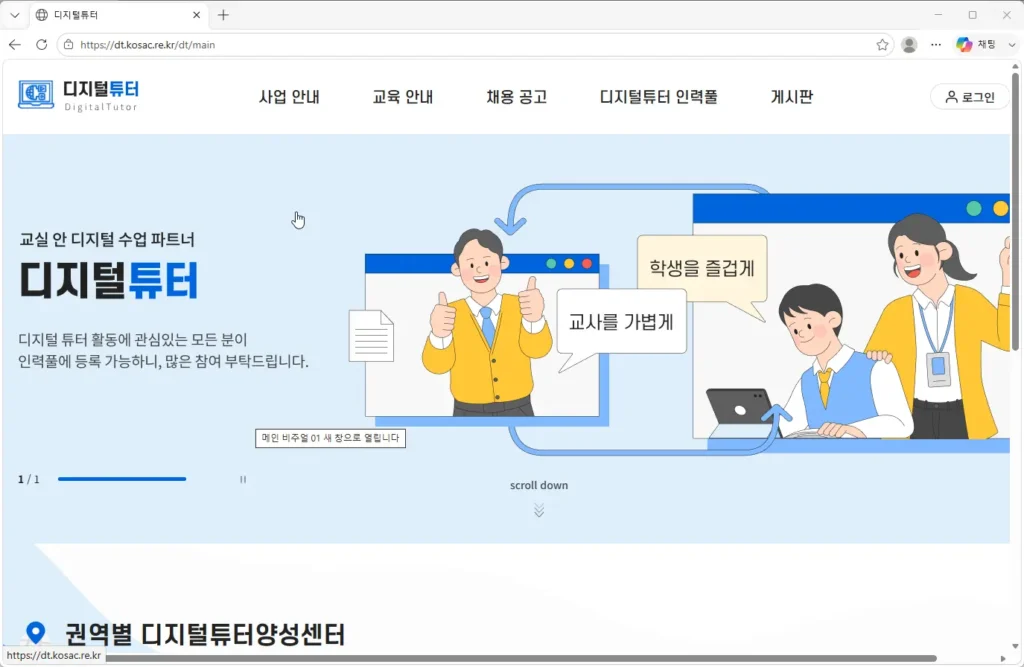Minimize the browser window

point(938,14)
